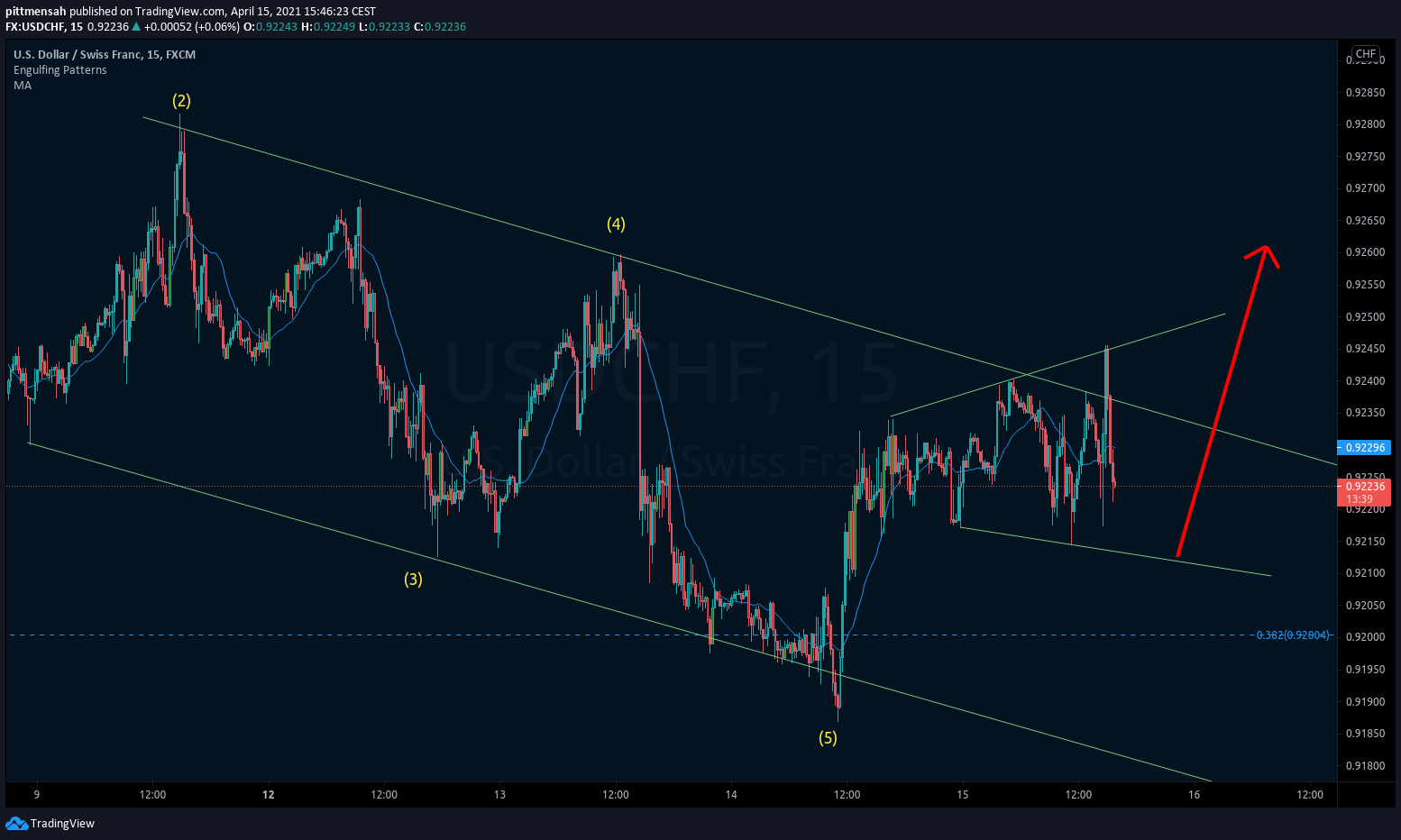The width and height of the screenshot is (1401, 840).
Task: Select the Engulfing Patterns indicator label
Action: click(x=60, y=70)
